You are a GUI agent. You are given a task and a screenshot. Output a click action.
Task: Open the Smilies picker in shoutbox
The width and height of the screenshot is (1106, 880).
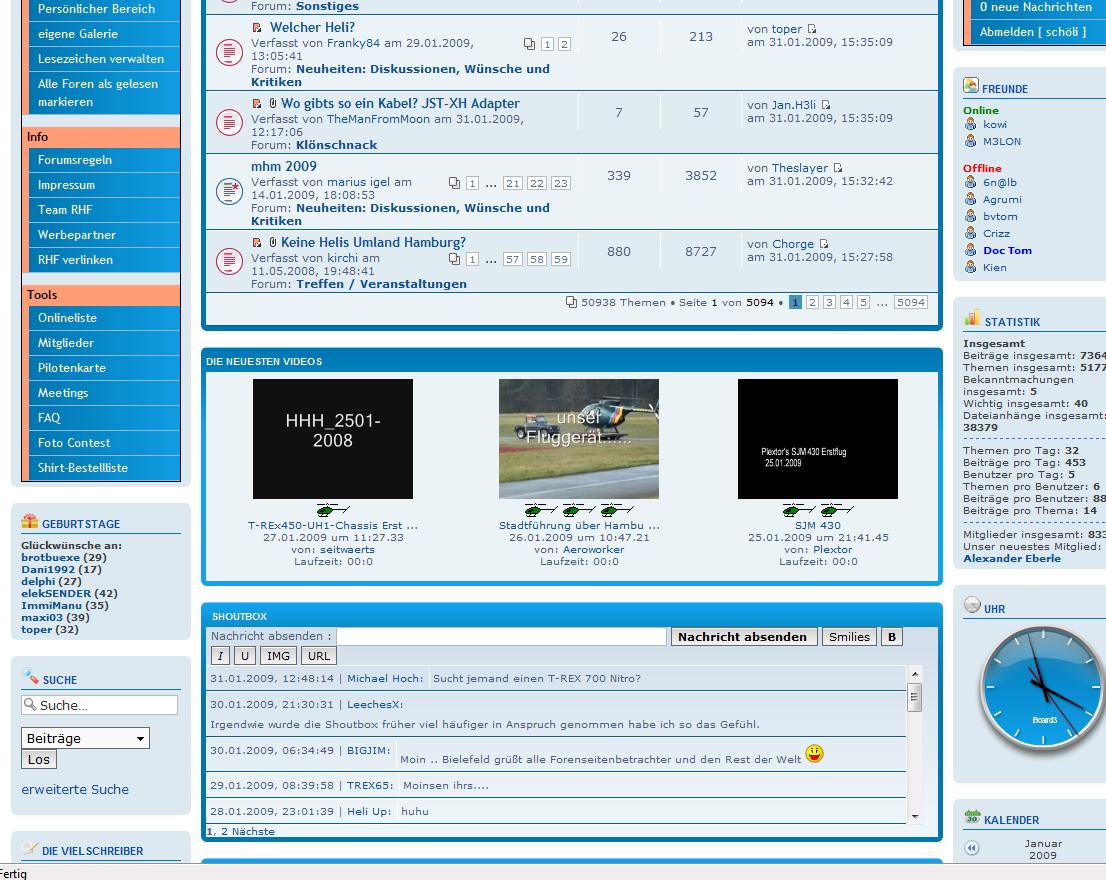[x=848, y=637]
